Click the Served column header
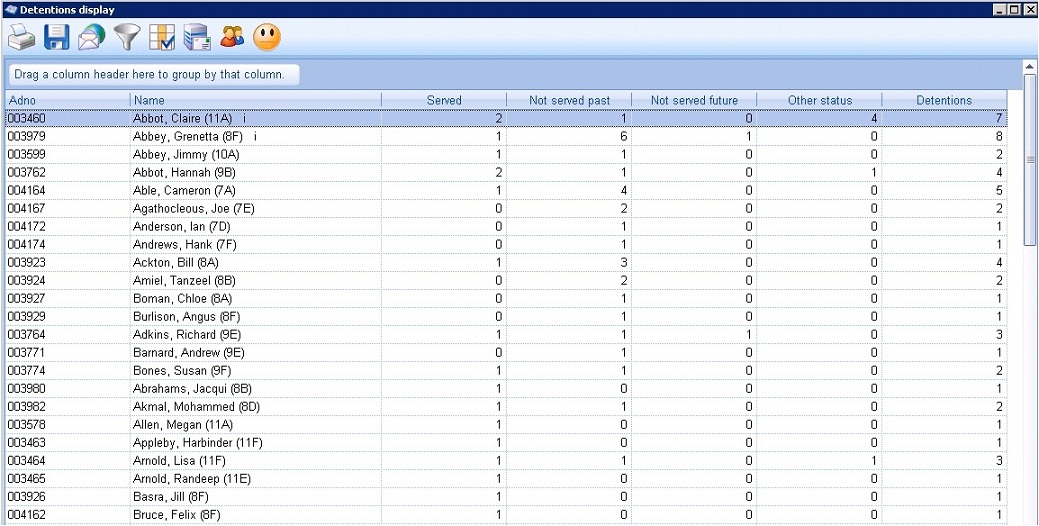The image size is (1039, 526). tap(444, 100)
